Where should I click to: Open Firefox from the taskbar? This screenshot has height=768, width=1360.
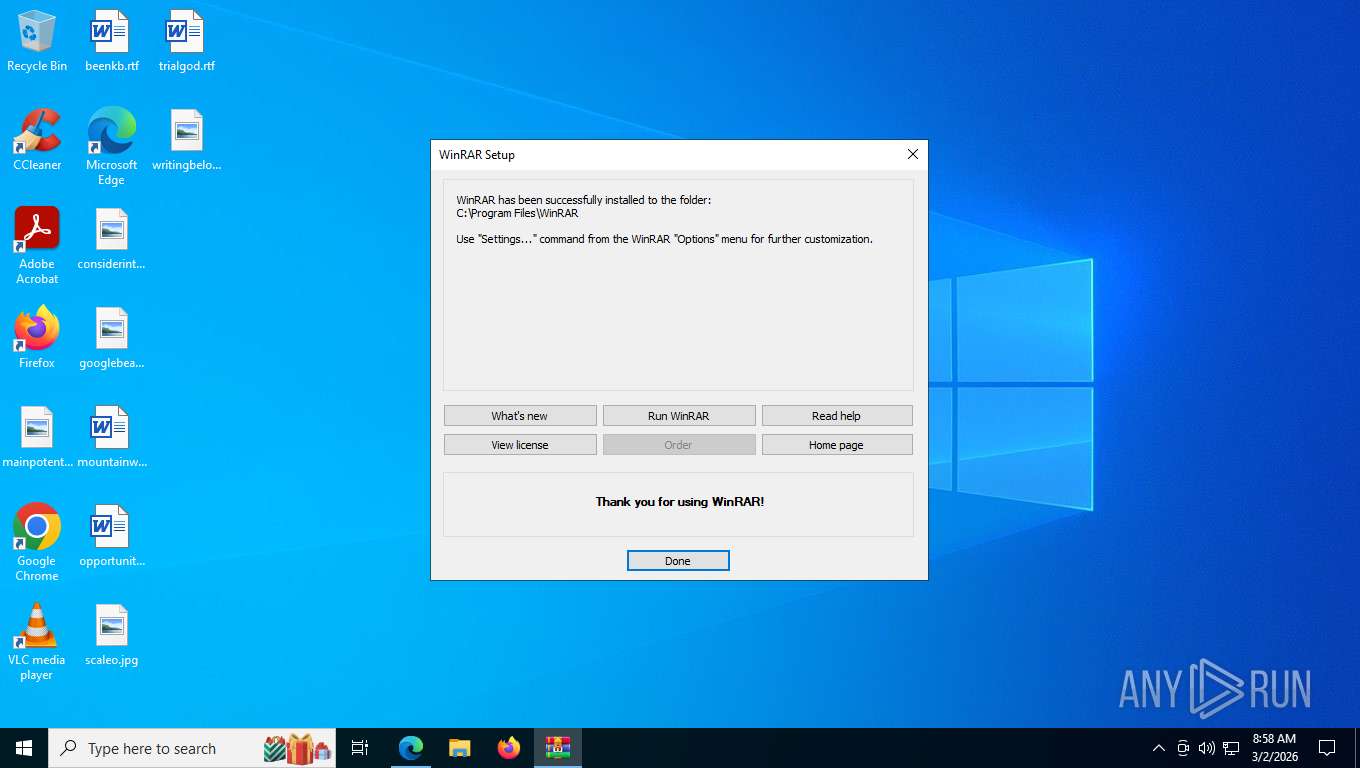[x=509, y=748]
